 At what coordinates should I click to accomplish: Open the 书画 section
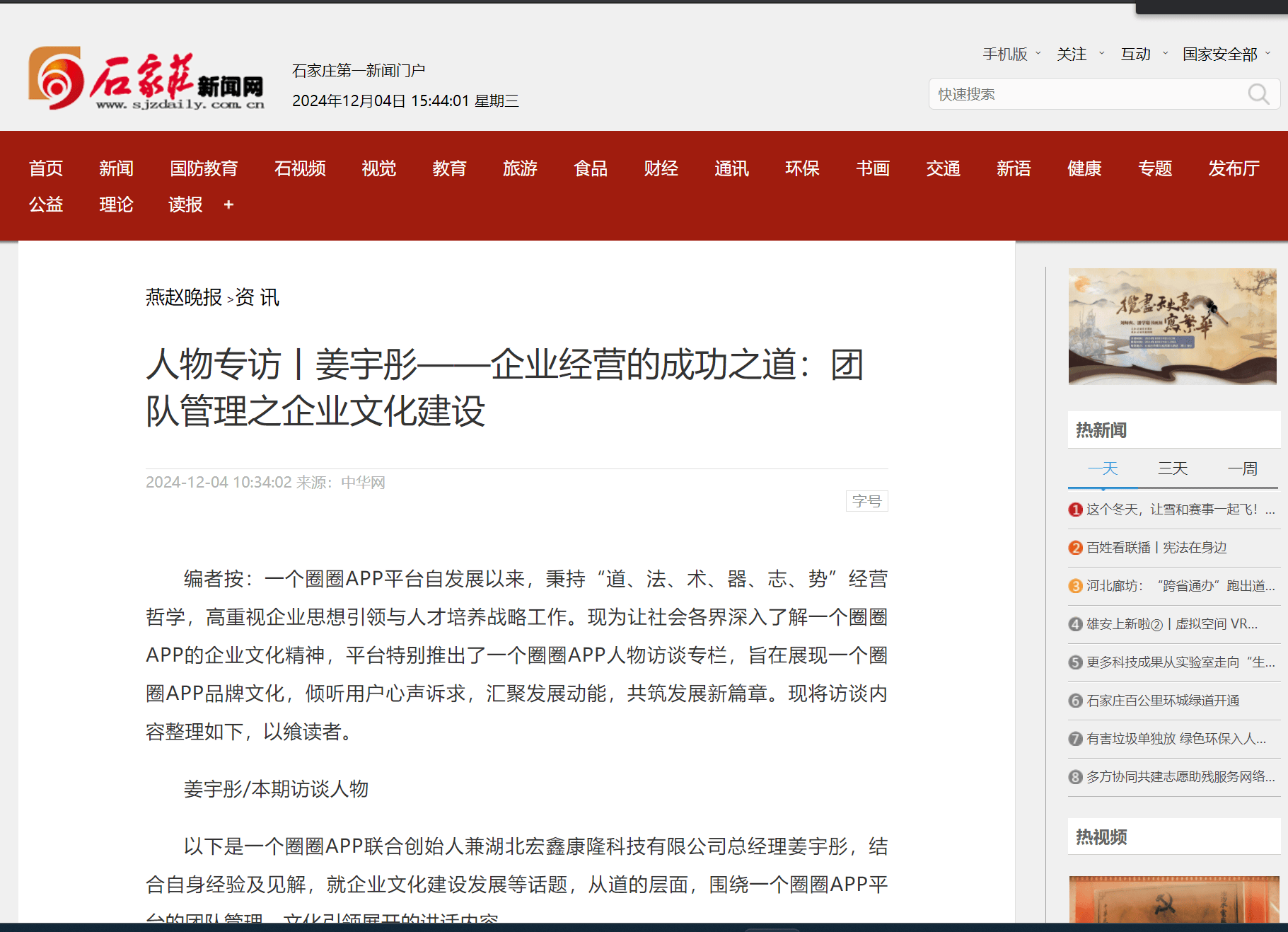873,168
